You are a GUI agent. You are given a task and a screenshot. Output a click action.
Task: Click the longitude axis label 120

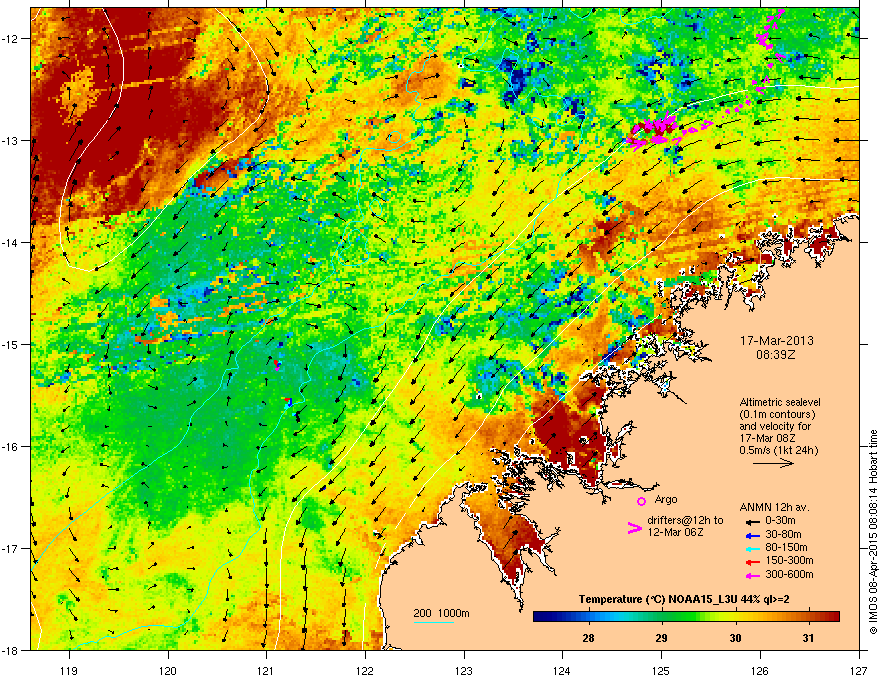point(168,670)
